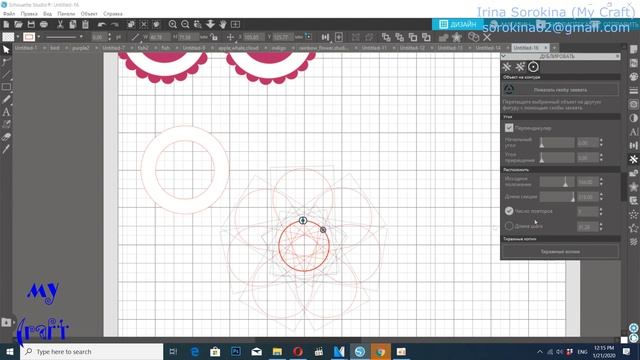Click the Drag Zoom down-arrow icon
Image resolution: width=640 pixels, height=360 pixels.
click(x=210, y=24)
